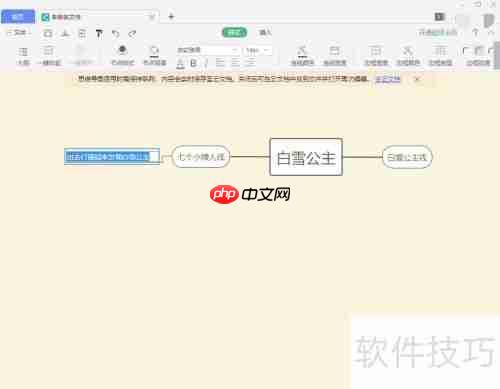Click the print icon in quick toolbar
The width and height of the screenshot is (500, 389).
(x=82, y=33)
